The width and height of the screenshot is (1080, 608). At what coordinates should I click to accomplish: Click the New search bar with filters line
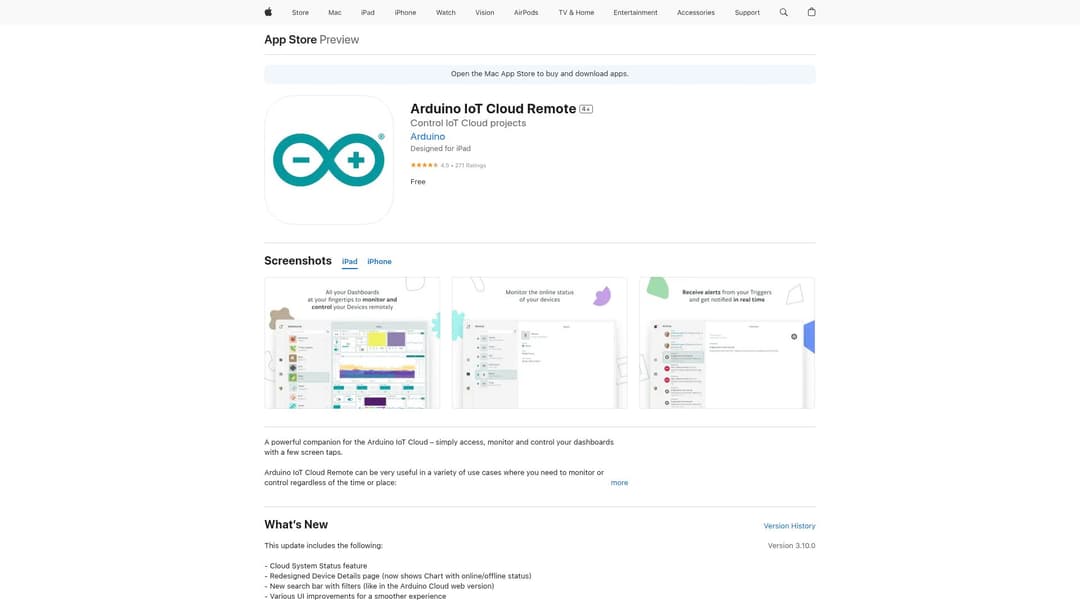(380, 587)
